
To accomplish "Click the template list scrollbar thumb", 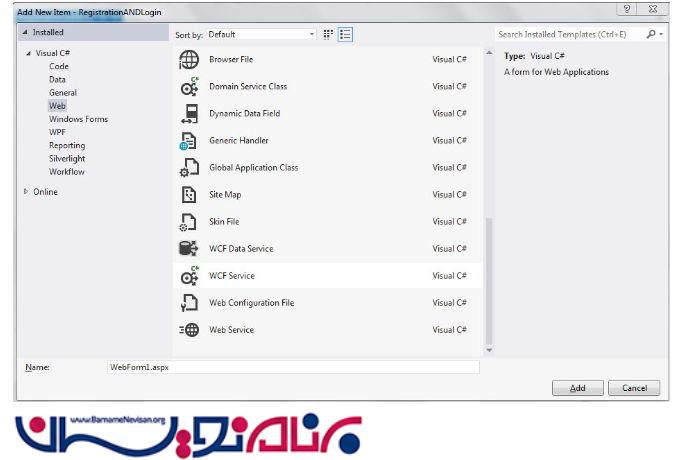I will pyautogui.click(x=489, y=280).
